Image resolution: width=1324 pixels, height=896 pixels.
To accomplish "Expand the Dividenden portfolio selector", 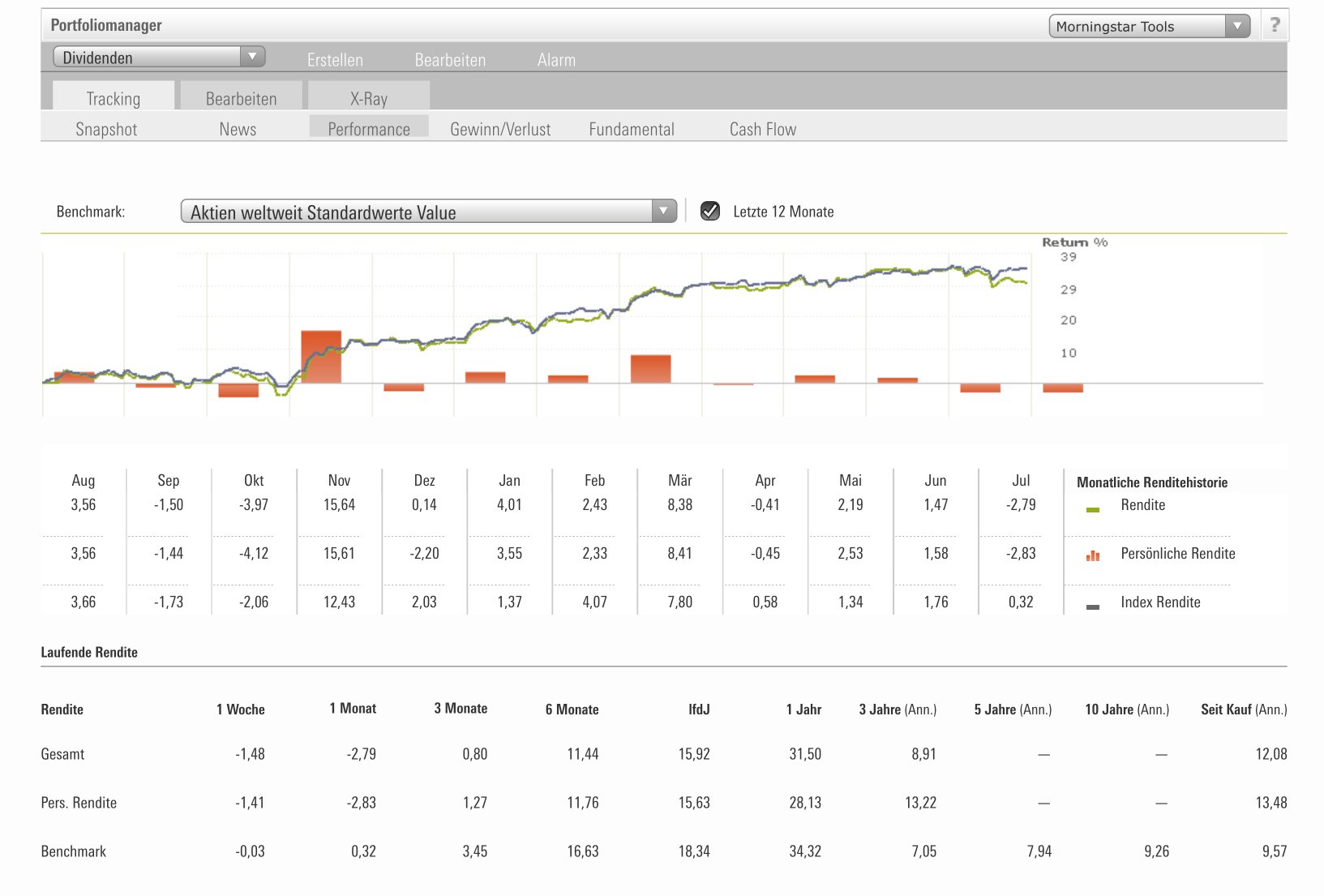I will [159, 57].
